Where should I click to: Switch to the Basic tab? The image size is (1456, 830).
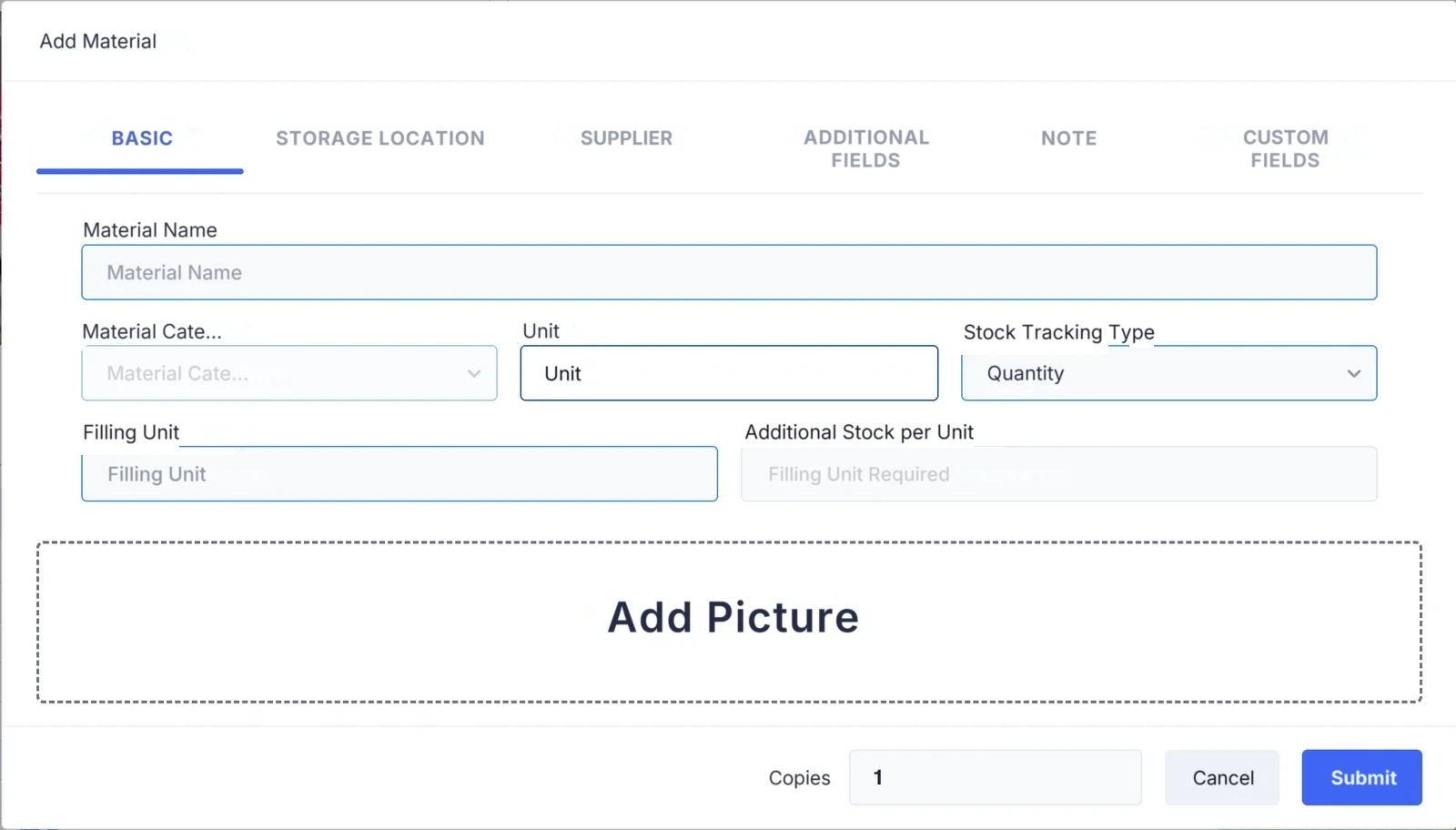141,138
